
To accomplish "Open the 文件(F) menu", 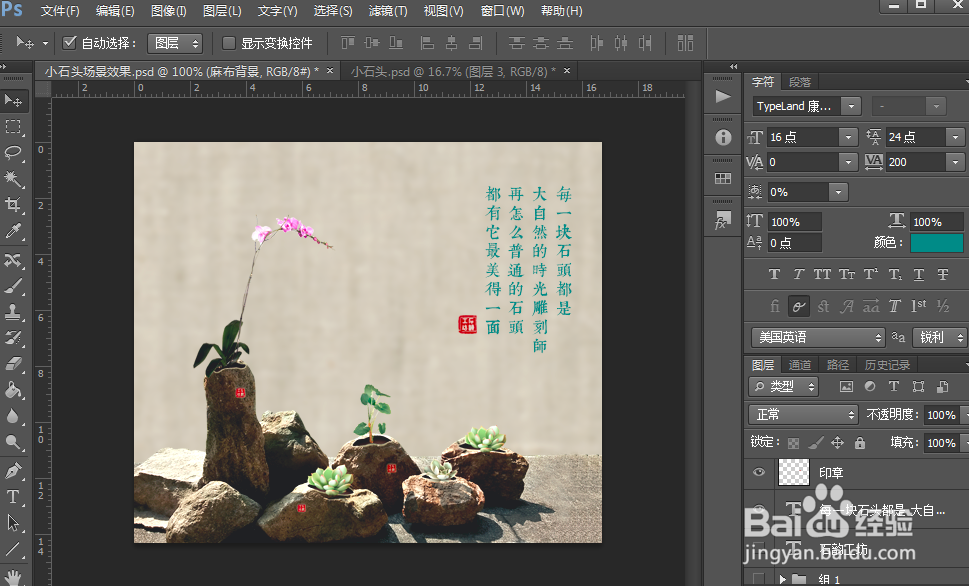I will [x=60, y=11].
